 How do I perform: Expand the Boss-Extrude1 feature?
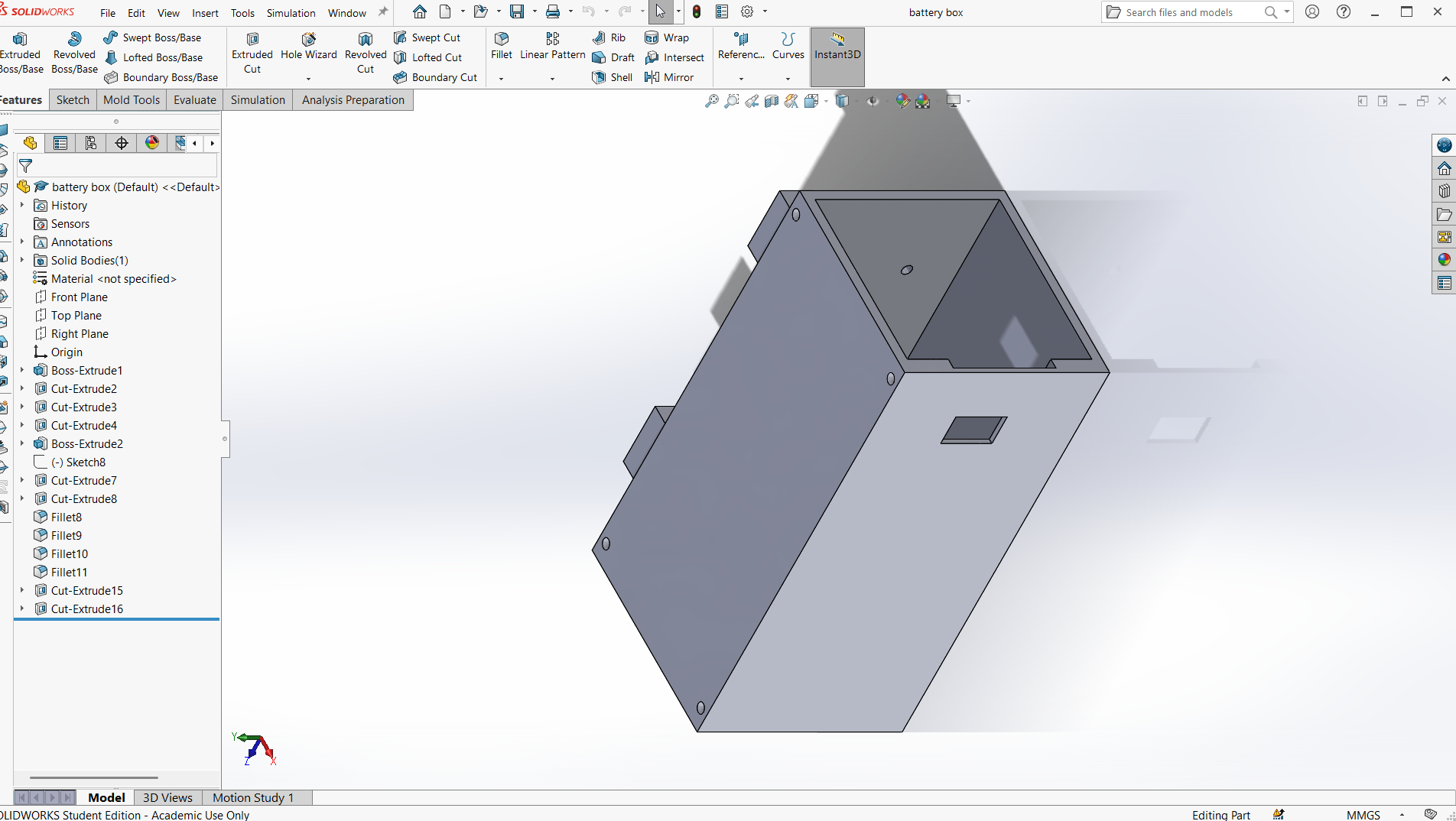pyautogui.click(x=22, y=370)
